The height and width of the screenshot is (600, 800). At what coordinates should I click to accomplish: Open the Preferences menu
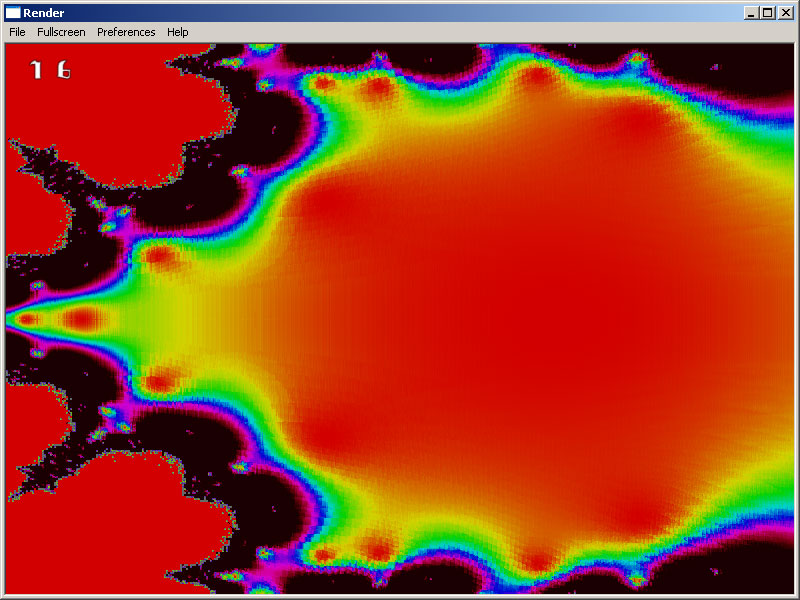(126, 32)
